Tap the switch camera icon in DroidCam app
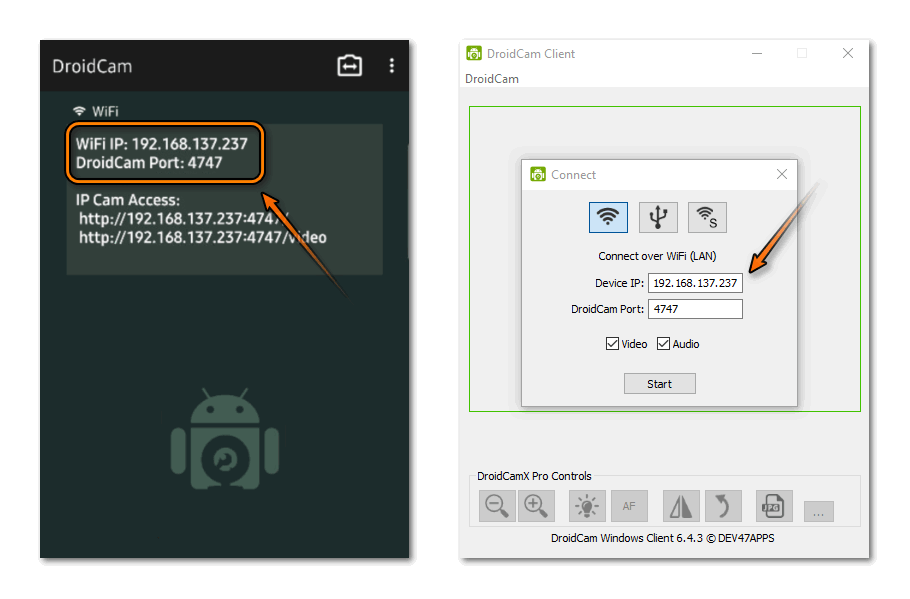 [x=349, y=66]
